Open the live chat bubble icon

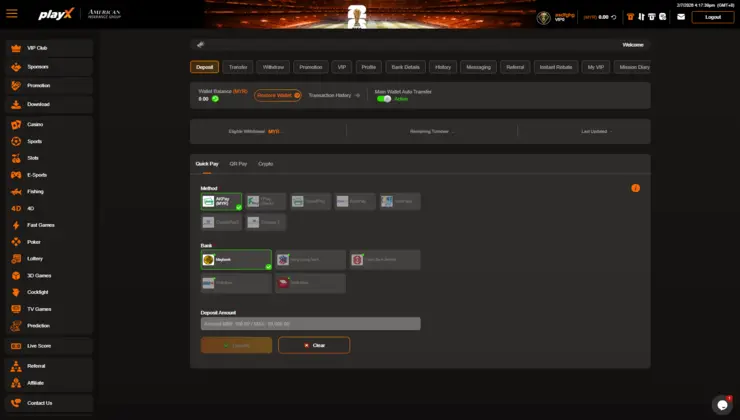722,404
